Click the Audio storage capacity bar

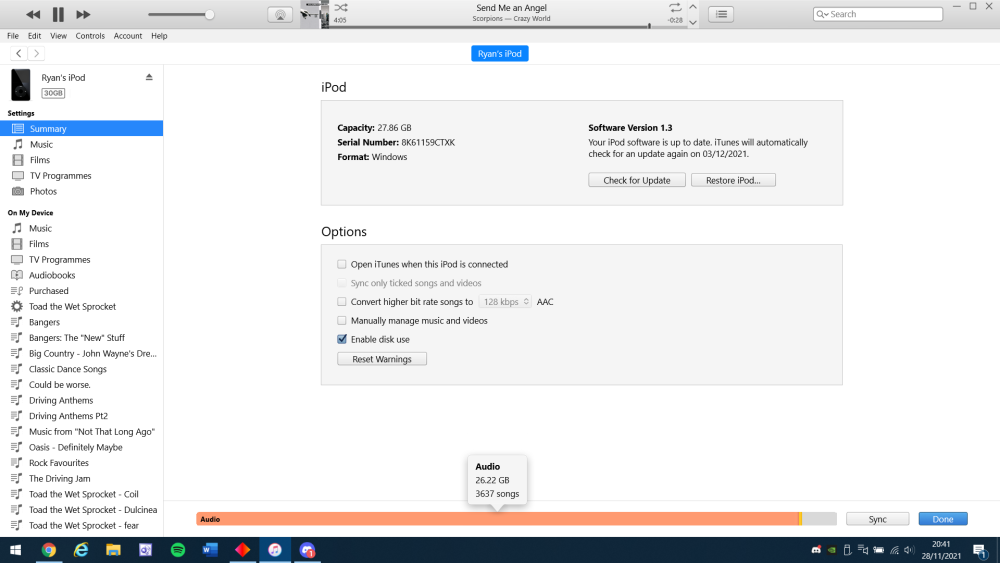[x=497, y=519]
